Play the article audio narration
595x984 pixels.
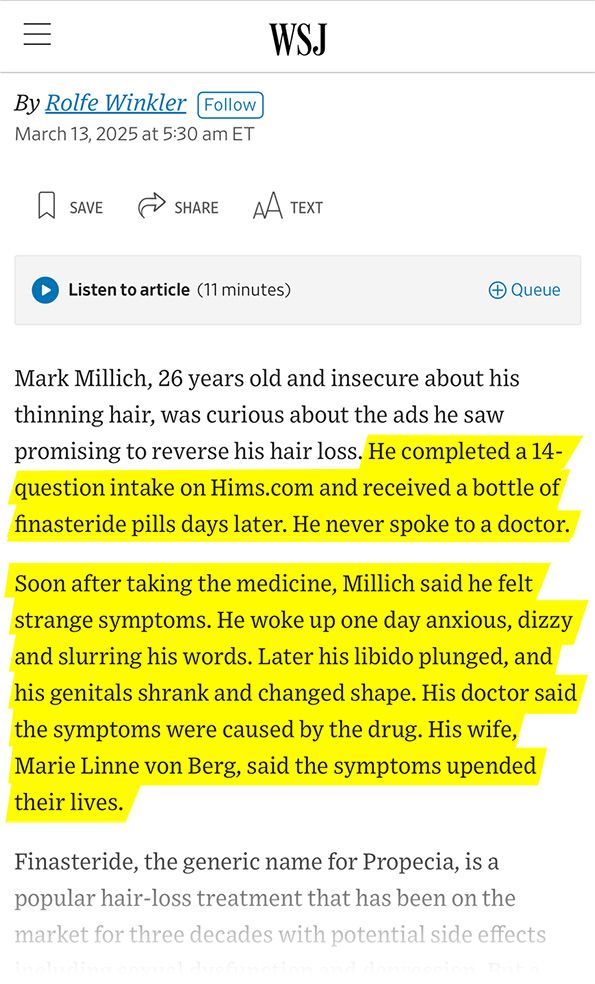point(46,290)
